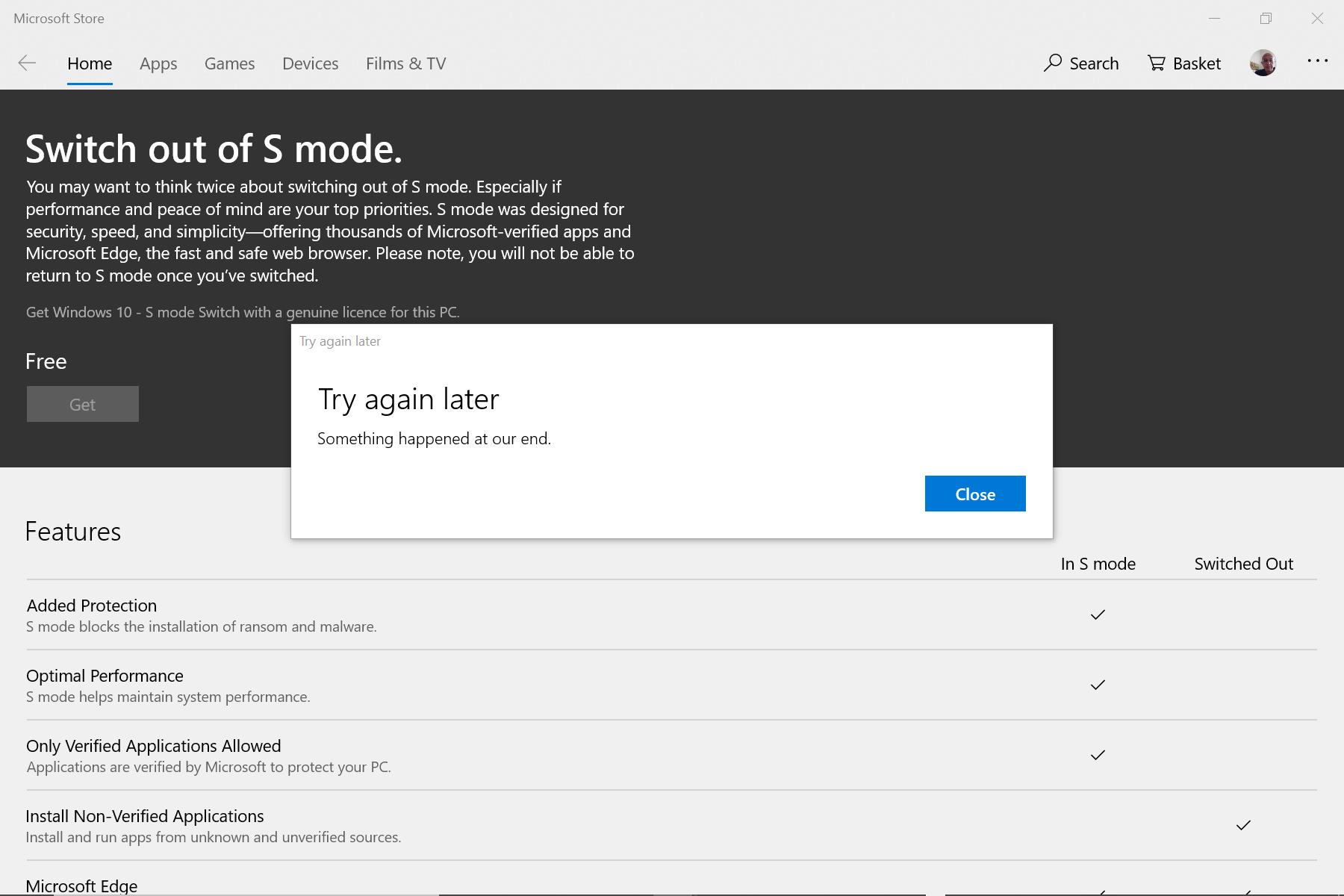Click the 'Added Protection' feature row title
The width and height of the screenshot is (1344, 896).
click(x=92, y=606)
